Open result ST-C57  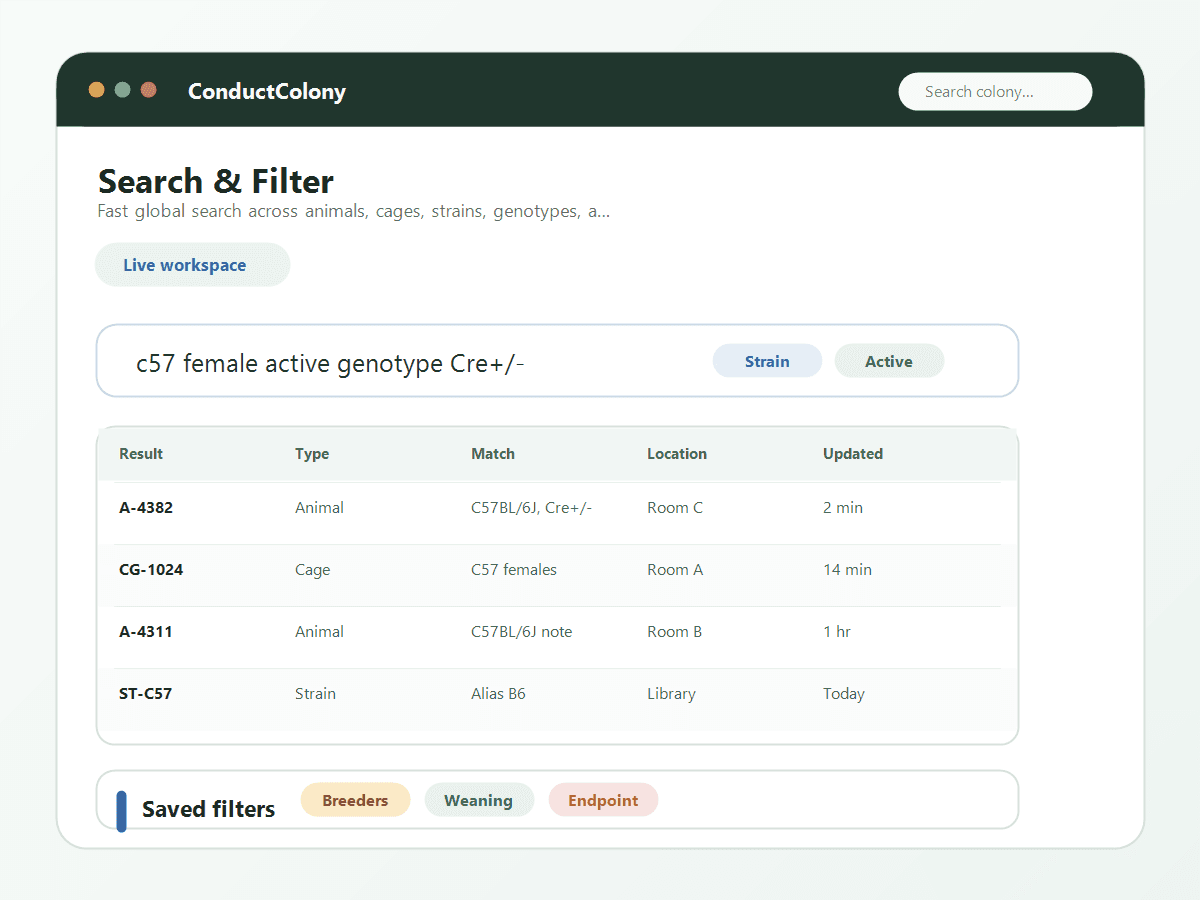(146, 693)
